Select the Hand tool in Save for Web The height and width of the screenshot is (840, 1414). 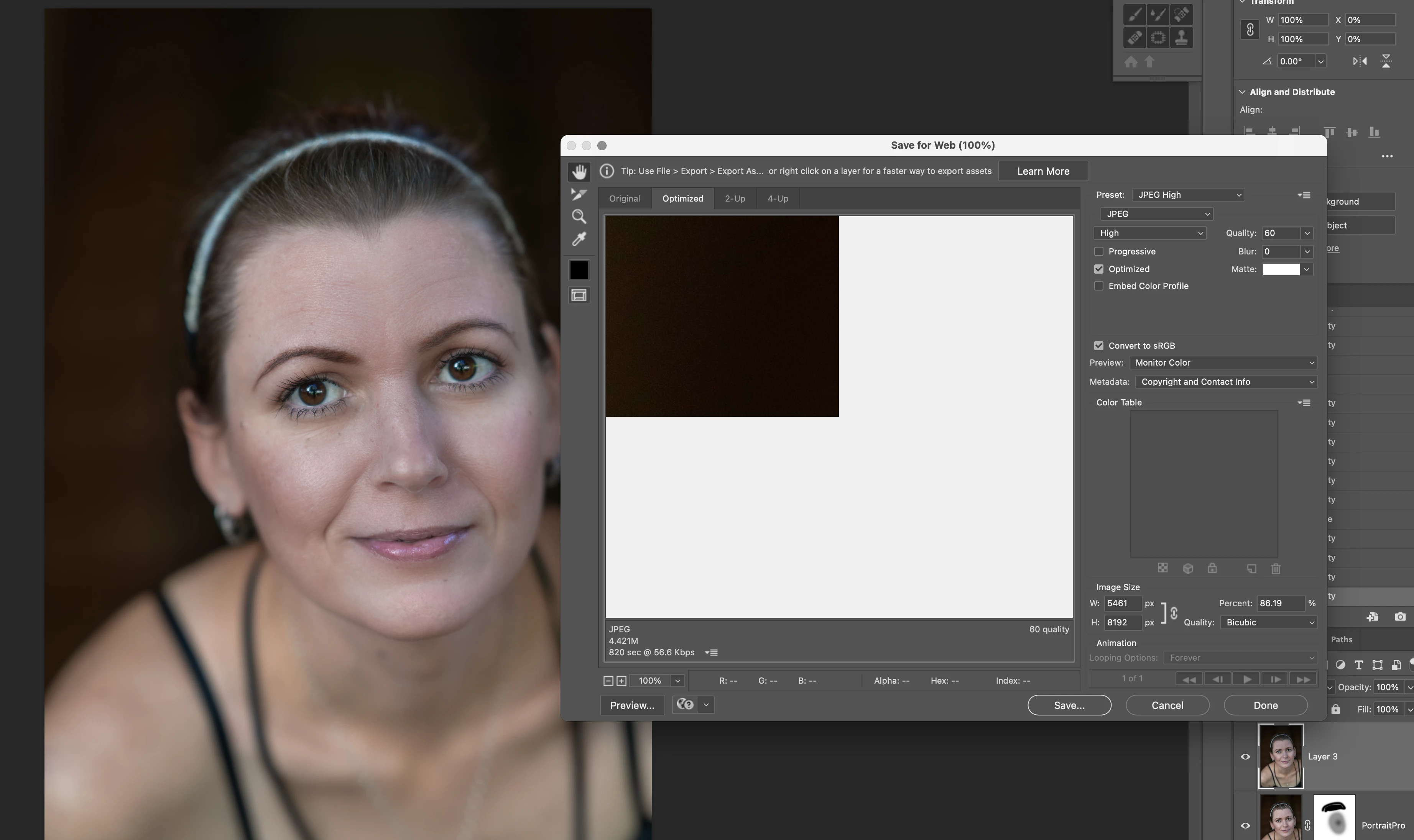pyautogui.click(x=579, y=172)
